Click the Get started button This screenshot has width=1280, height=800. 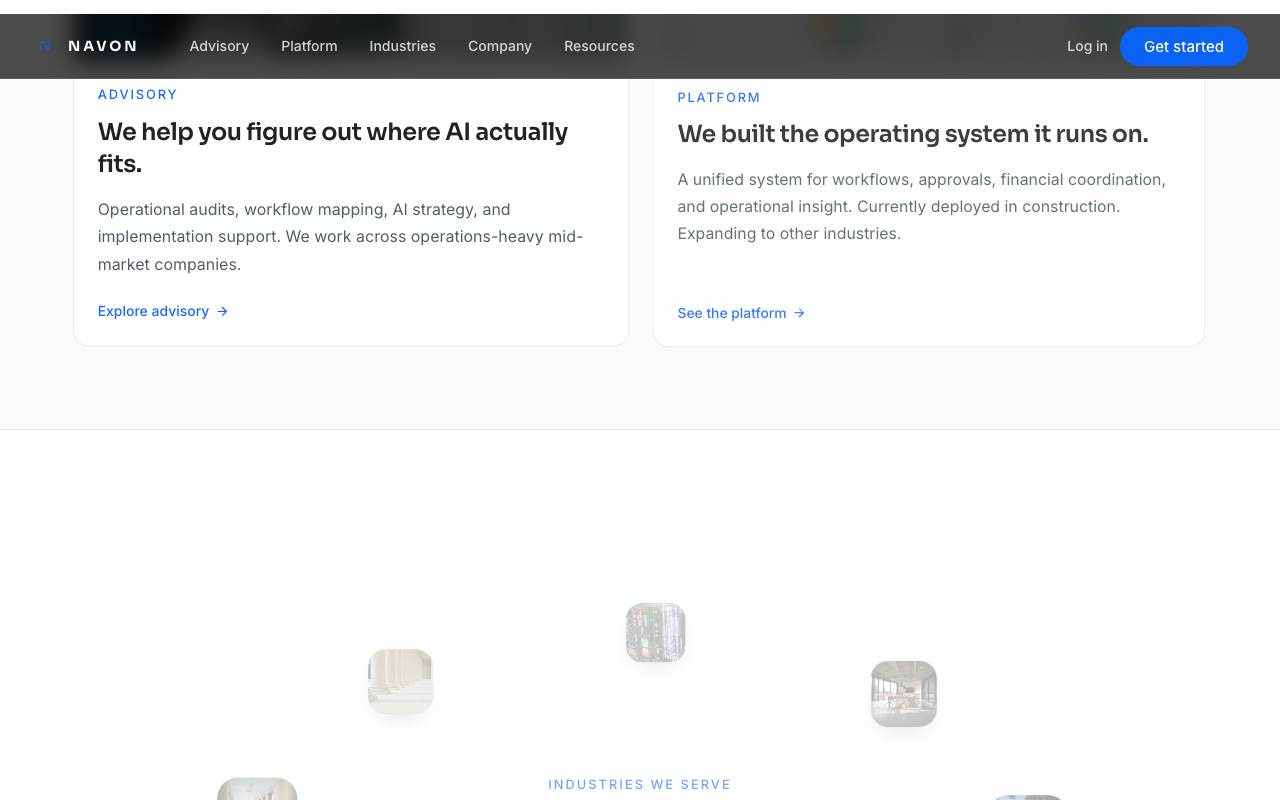[x=1184, y=46]
